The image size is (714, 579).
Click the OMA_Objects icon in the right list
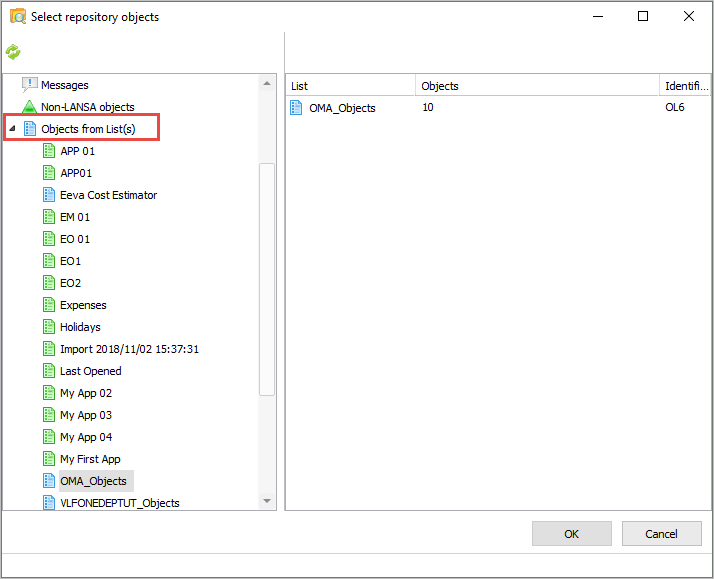(296, 108)
